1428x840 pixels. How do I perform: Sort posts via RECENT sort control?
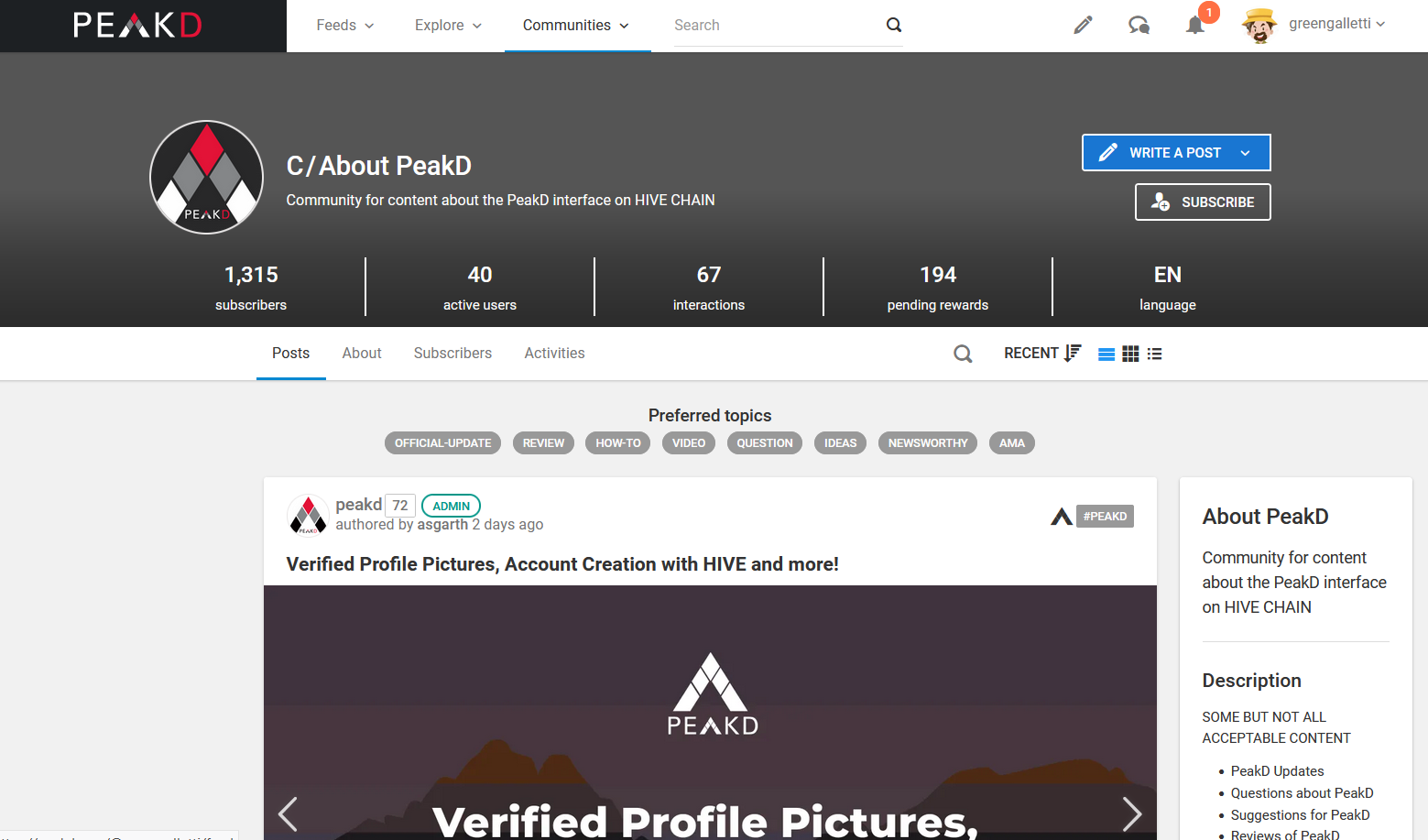pos(1042,354)
